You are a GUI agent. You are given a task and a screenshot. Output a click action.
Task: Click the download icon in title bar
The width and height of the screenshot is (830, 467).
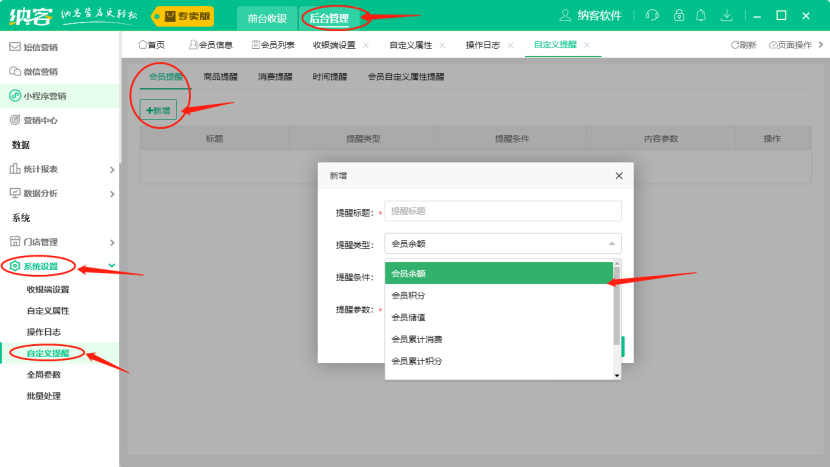click(726, 16)
